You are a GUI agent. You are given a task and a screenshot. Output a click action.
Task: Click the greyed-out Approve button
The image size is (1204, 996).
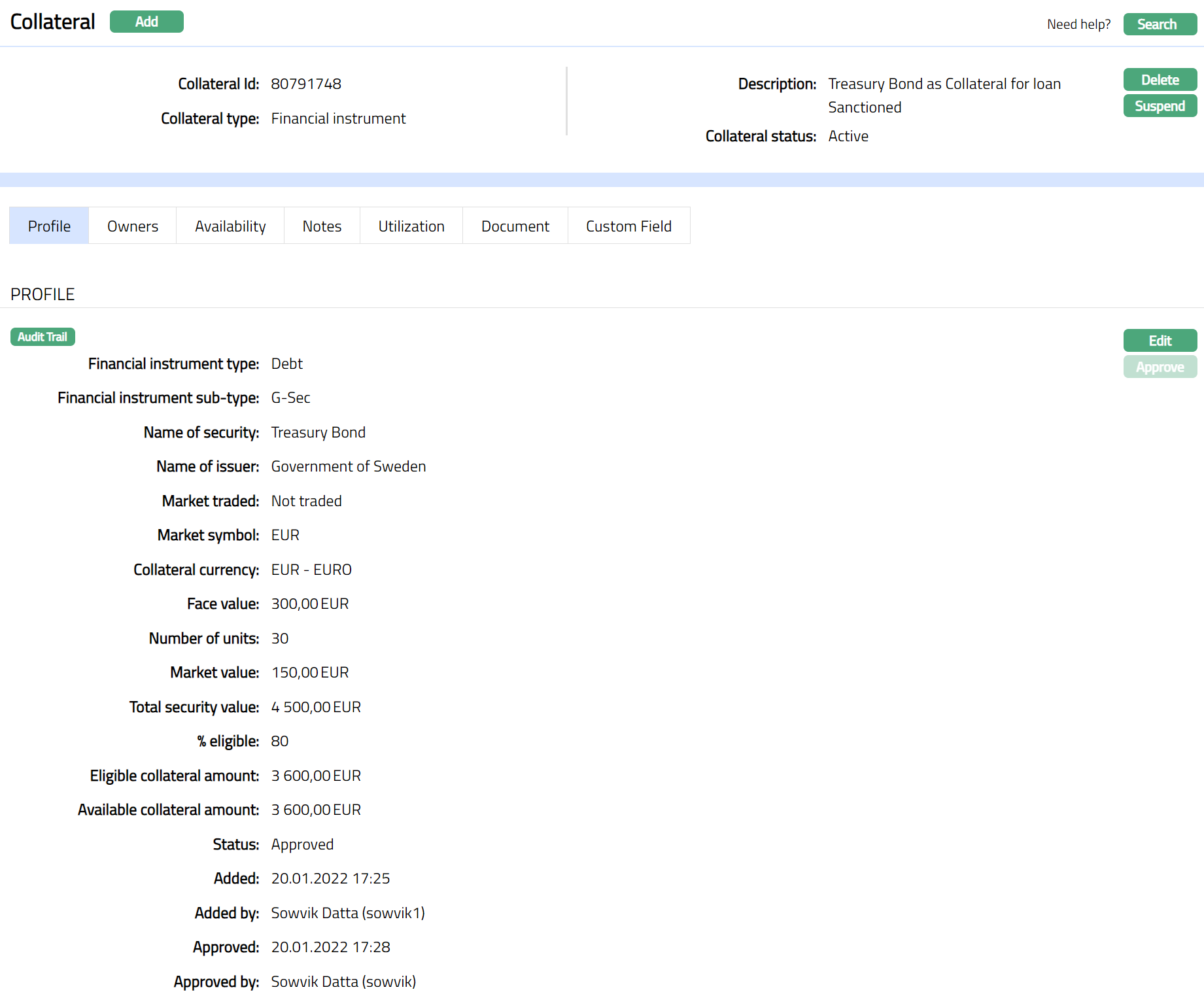1160,367
